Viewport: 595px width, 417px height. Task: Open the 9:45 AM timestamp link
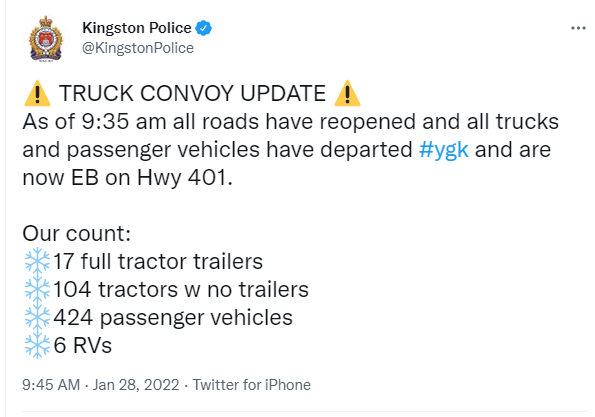coord(51,385)
